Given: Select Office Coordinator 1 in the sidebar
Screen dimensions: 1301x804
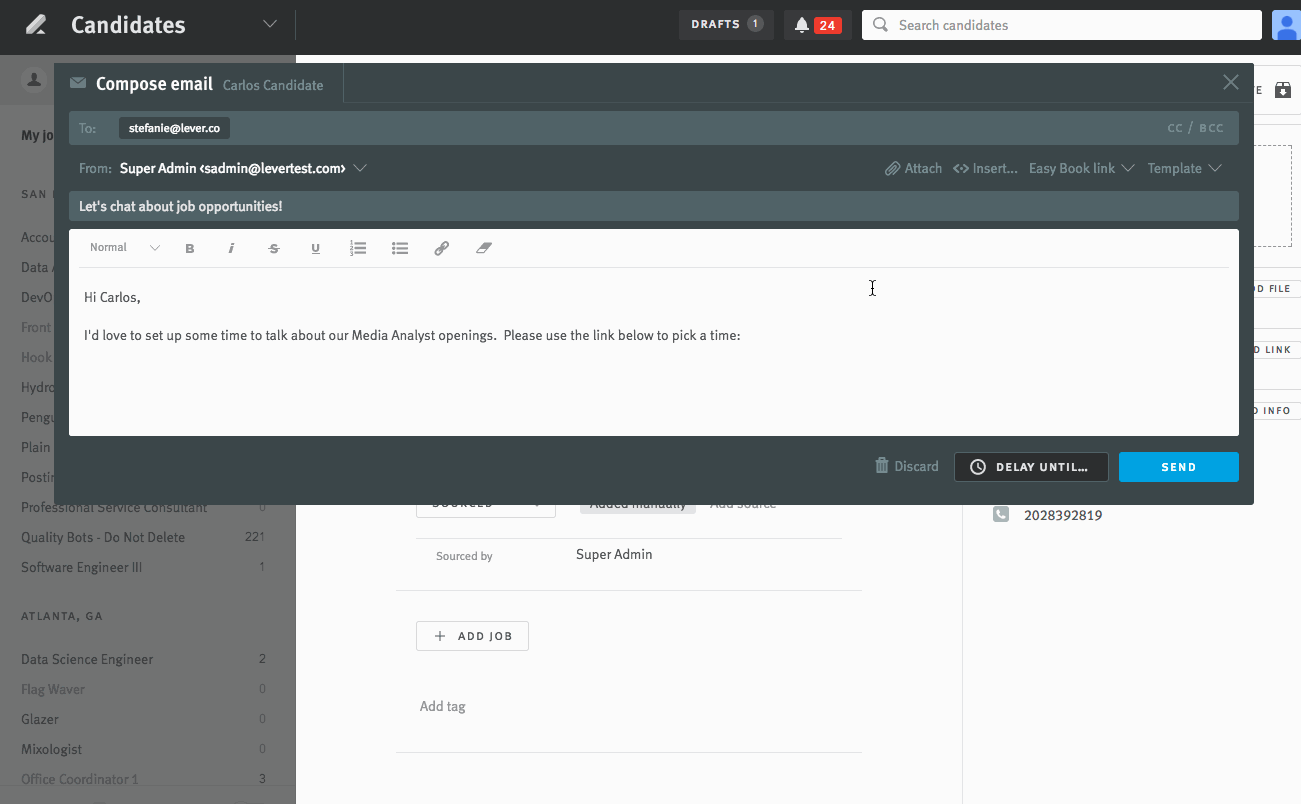Looking at the screenshot, I should [80, 779].
